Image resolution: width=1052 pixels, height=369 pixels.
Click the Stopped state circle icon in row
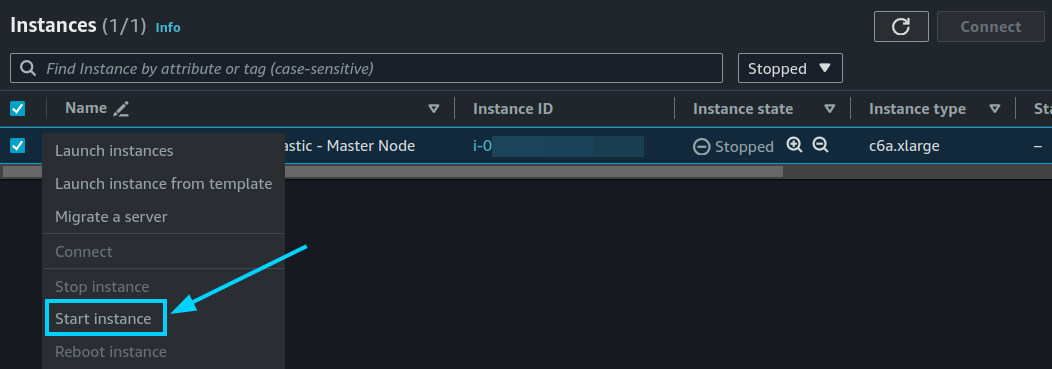(702, 146)
